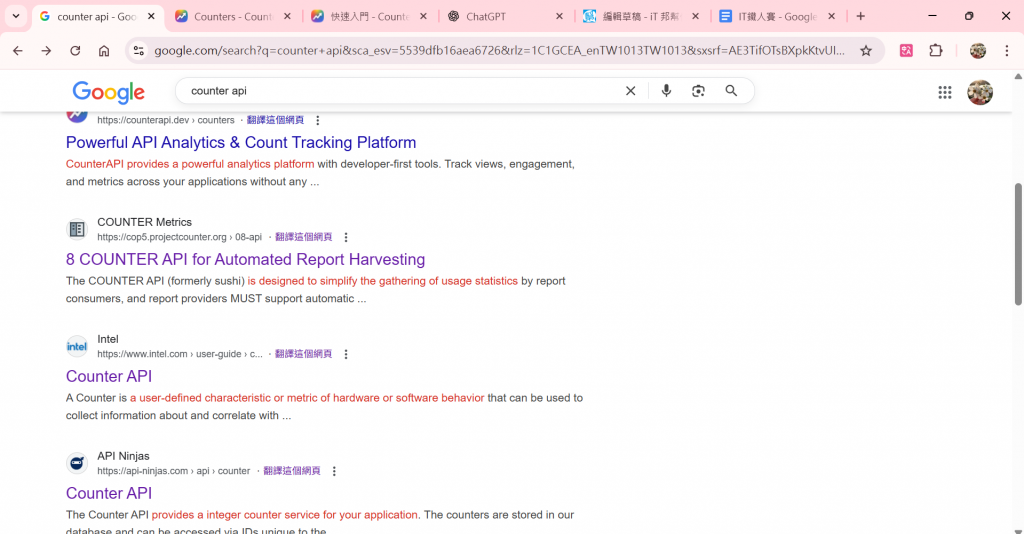Click the address bar URL

tap(500, 51)
